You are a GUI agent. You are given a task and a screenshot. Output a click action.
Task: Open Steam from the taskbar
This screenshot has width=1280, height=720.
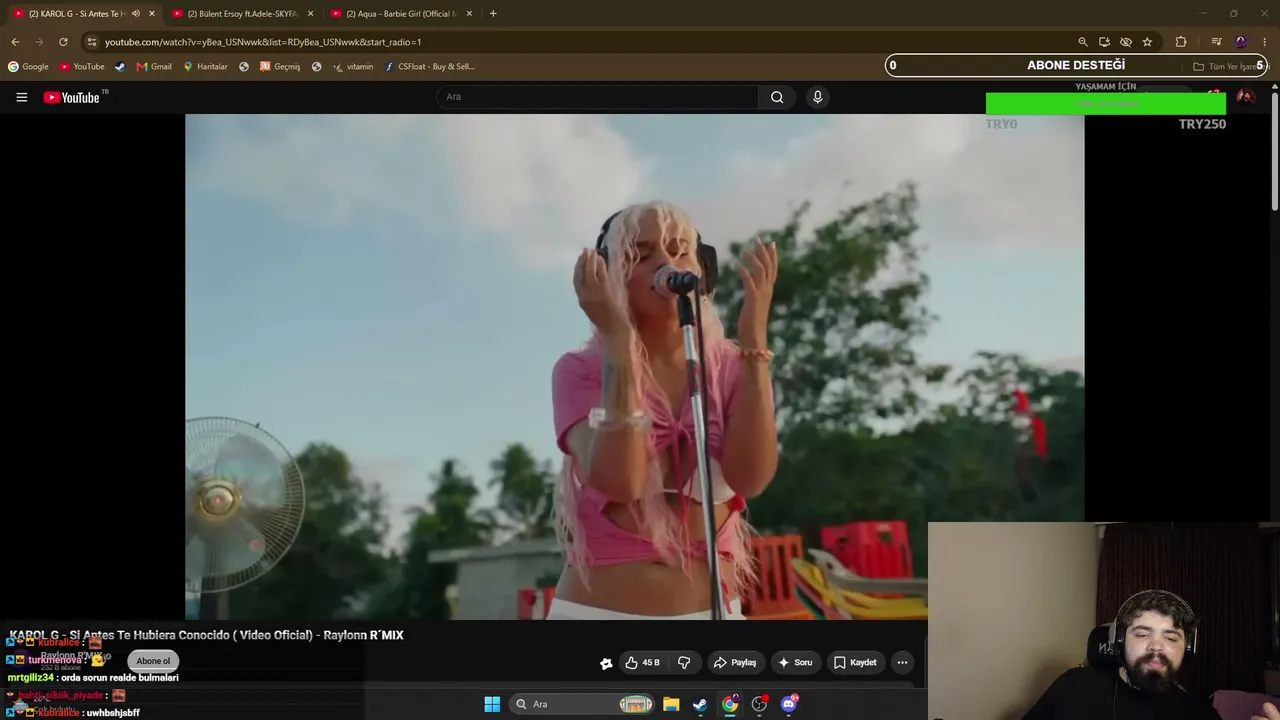pyautogui.click(x=700, y=704)
